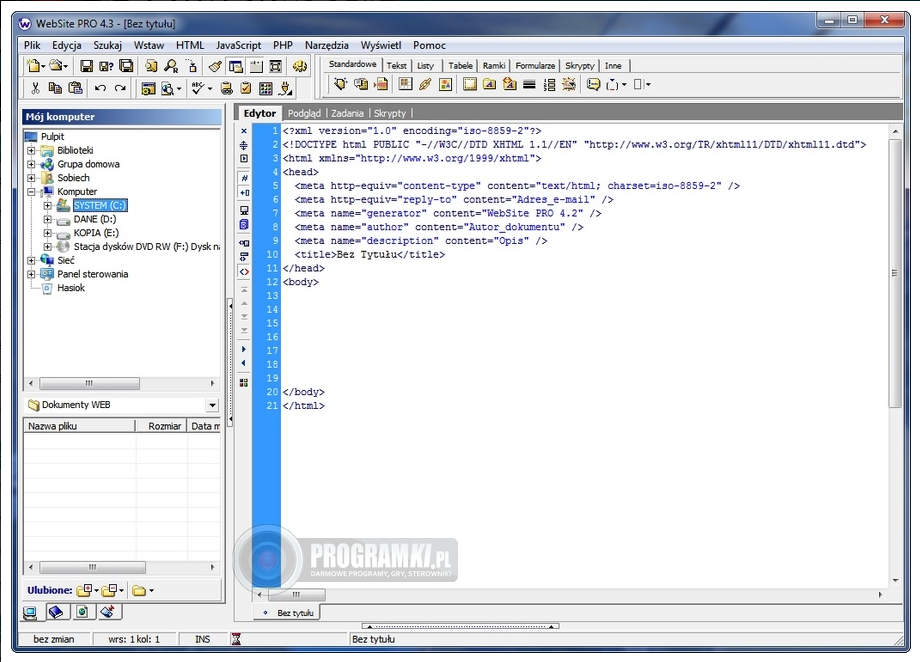This screenshot has height=662, width=920.
Task: Click the Rozmiar column header
Action: coord(161,426)
